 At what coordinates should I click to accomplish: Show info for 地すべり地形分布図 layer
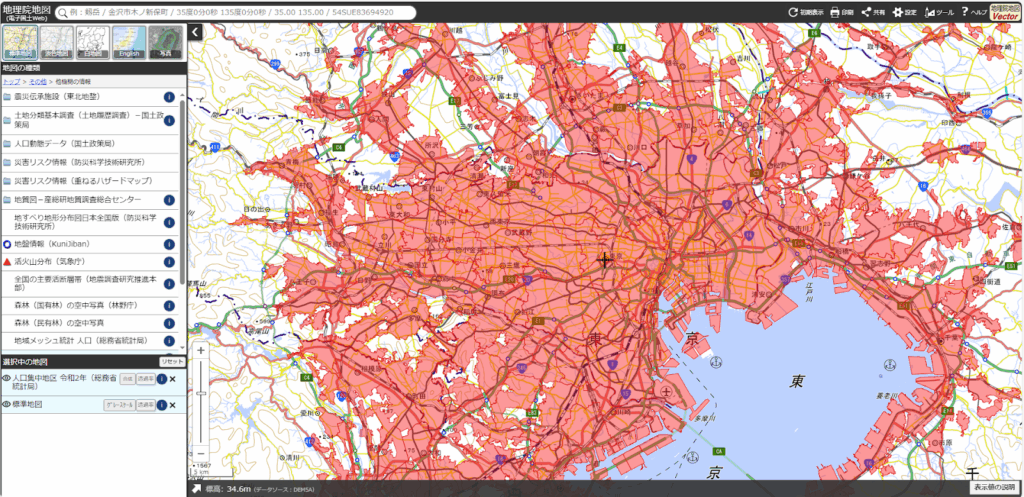169,223
